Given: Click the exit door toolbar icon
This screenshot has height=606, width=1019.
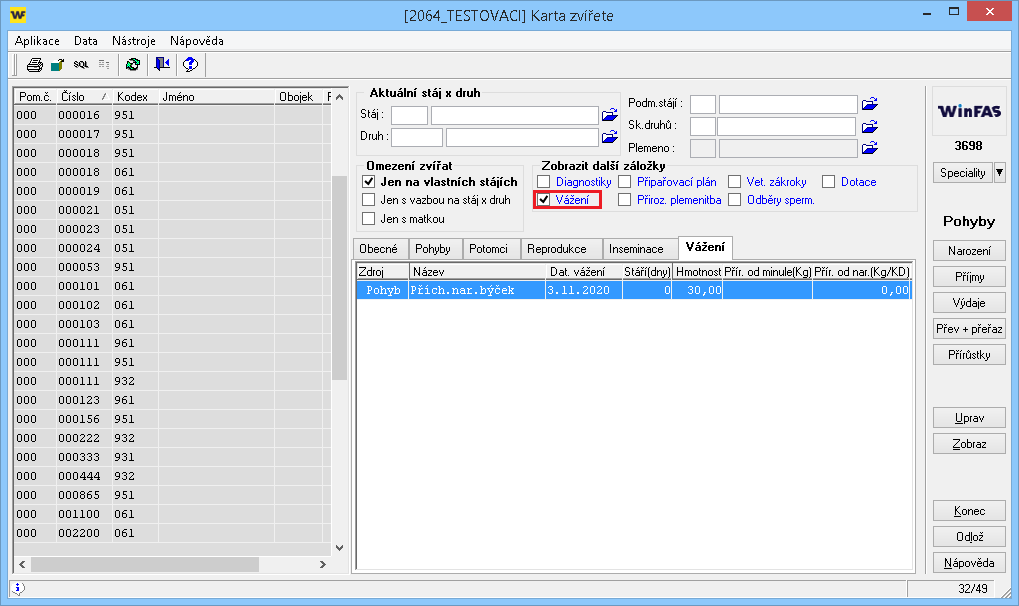Looking at the screenshot, I should (161, 65).
